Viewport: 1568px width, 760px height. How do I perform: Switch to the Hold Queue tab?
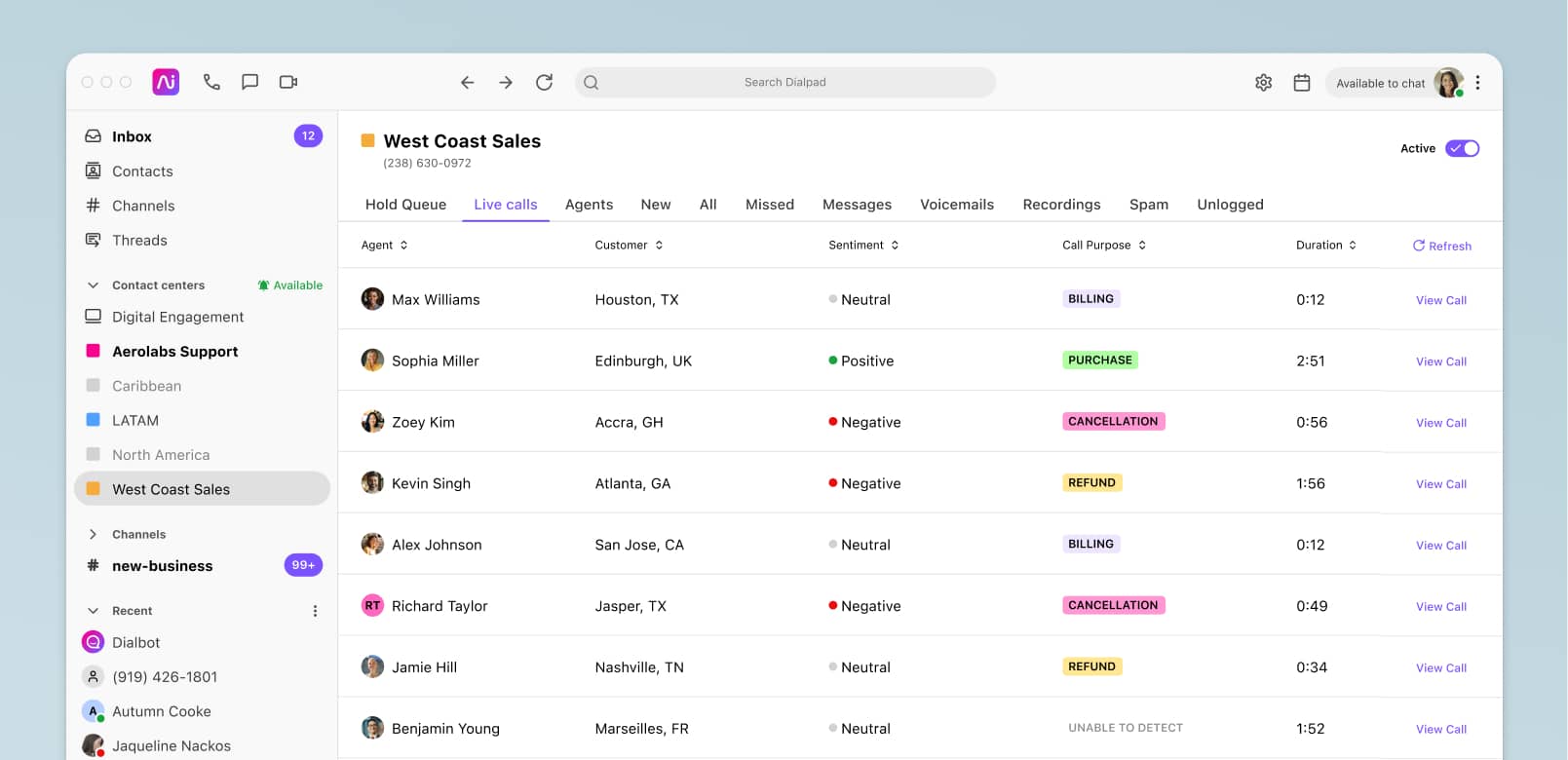(405, 205)
